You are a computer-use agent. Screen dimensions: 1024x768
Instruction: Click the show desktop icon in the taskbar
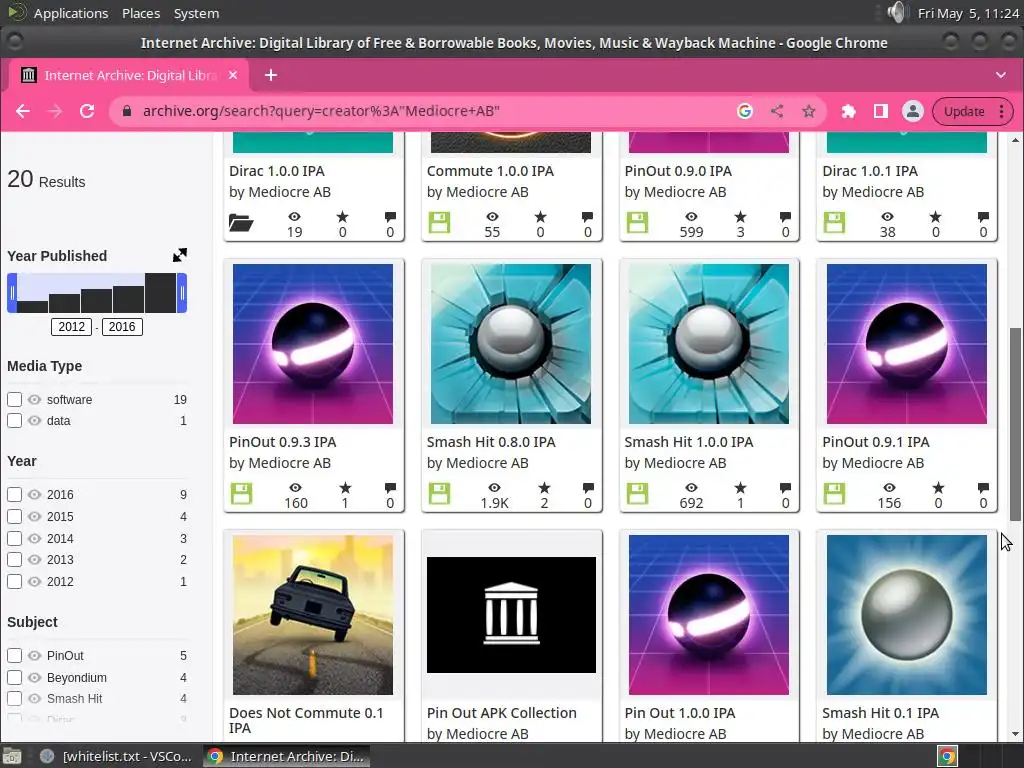coord(12,756)
